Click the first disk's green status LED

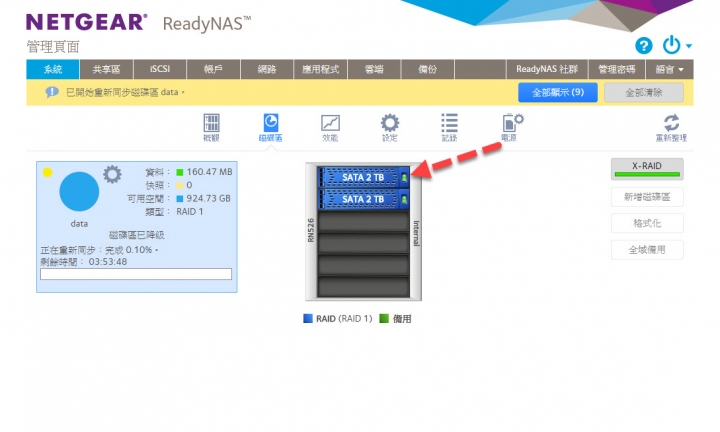(404, 177)
